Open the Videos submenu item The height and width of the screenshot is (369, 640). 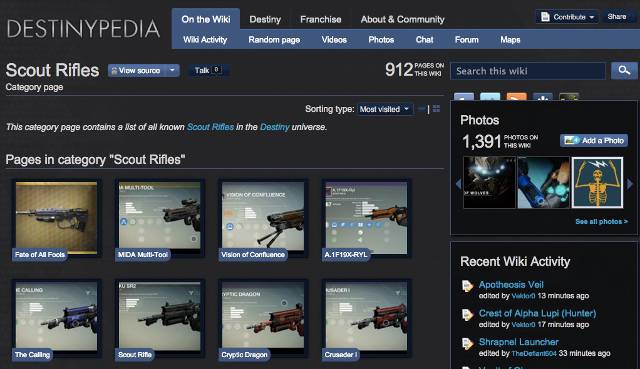click(x=334, y=40)
